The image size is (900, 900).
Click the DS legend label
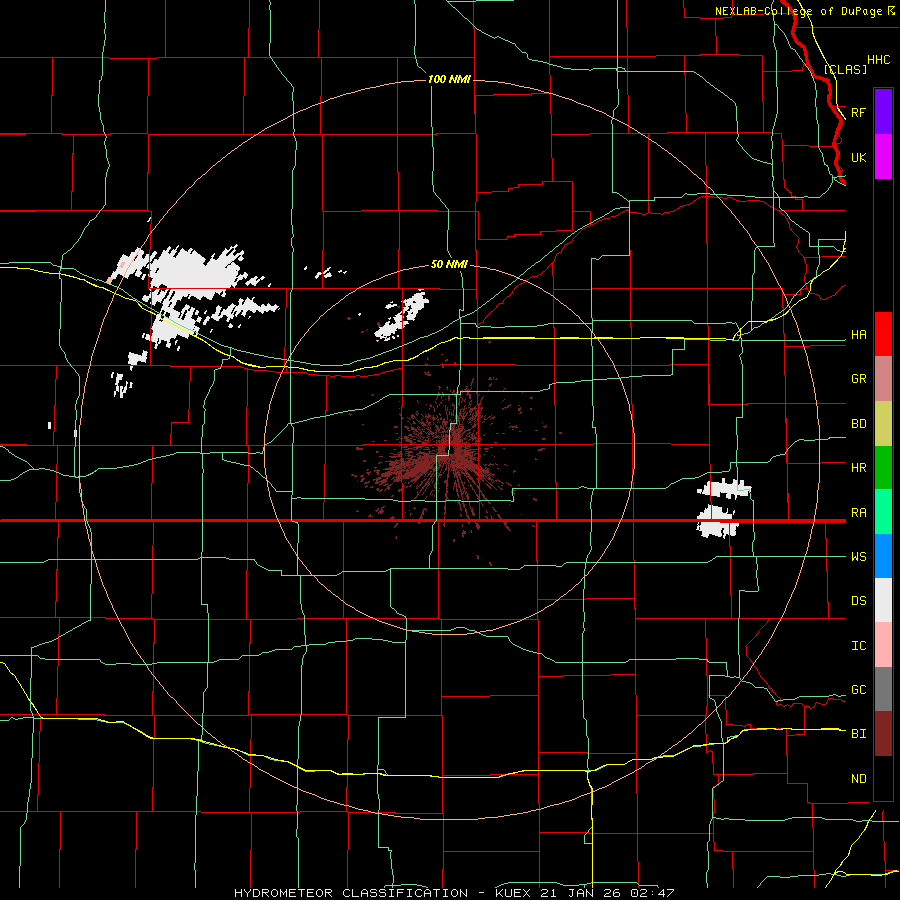pyautogui.click(x=858, y=601)
